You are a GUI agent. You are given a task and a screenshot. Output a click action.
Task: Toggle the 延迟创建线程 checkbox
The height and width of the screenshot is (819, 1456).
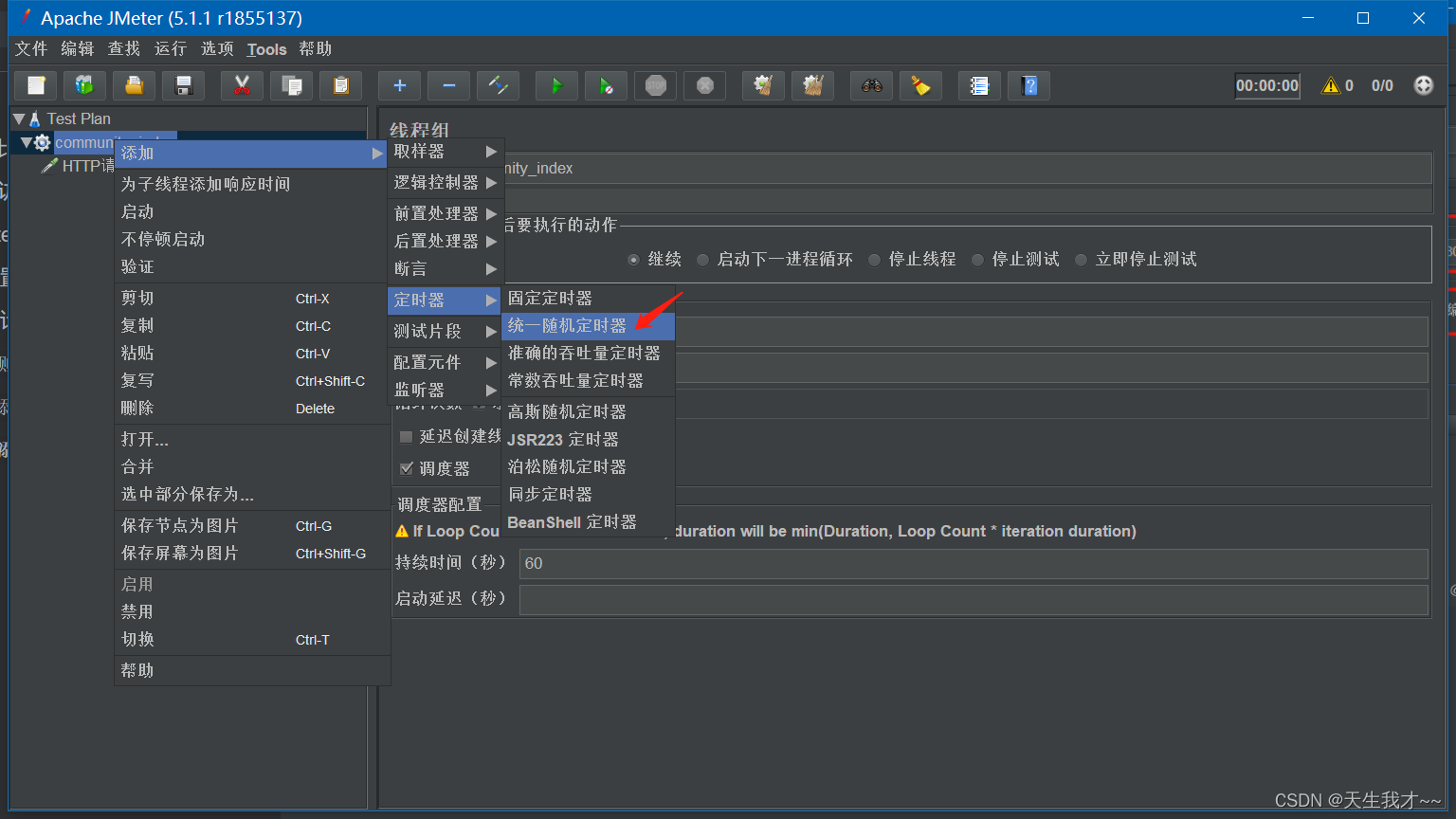(x=406, y=437)
